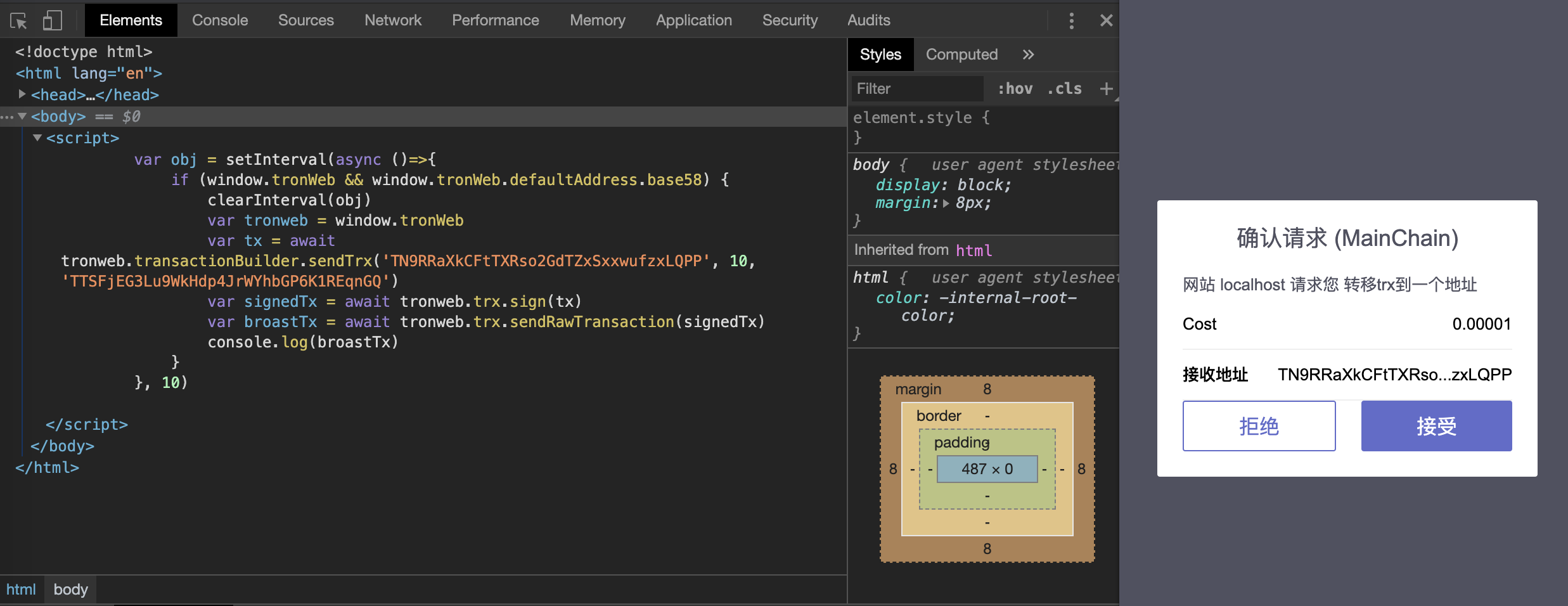The image size is (1568, 606).
Task: Select the Styles sidebar tab
Action: click(x=880, y=55)
